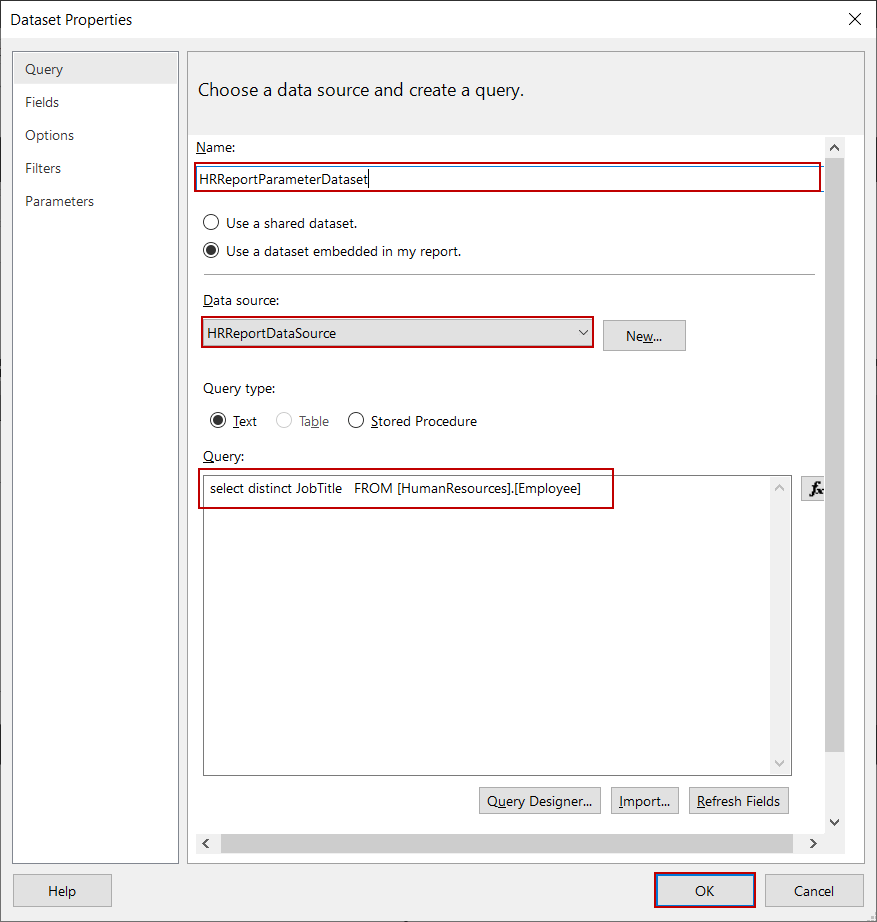The image size is (877, 922).
Task: Click the query scrollbar up arrow
Action: [x=779, y=487]
